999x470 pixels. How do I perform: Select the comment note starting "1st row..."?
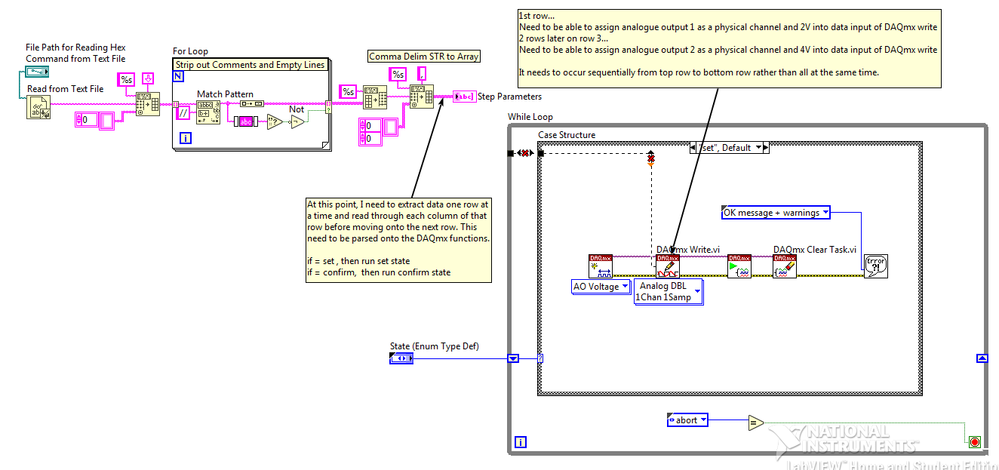click(729, 47)
